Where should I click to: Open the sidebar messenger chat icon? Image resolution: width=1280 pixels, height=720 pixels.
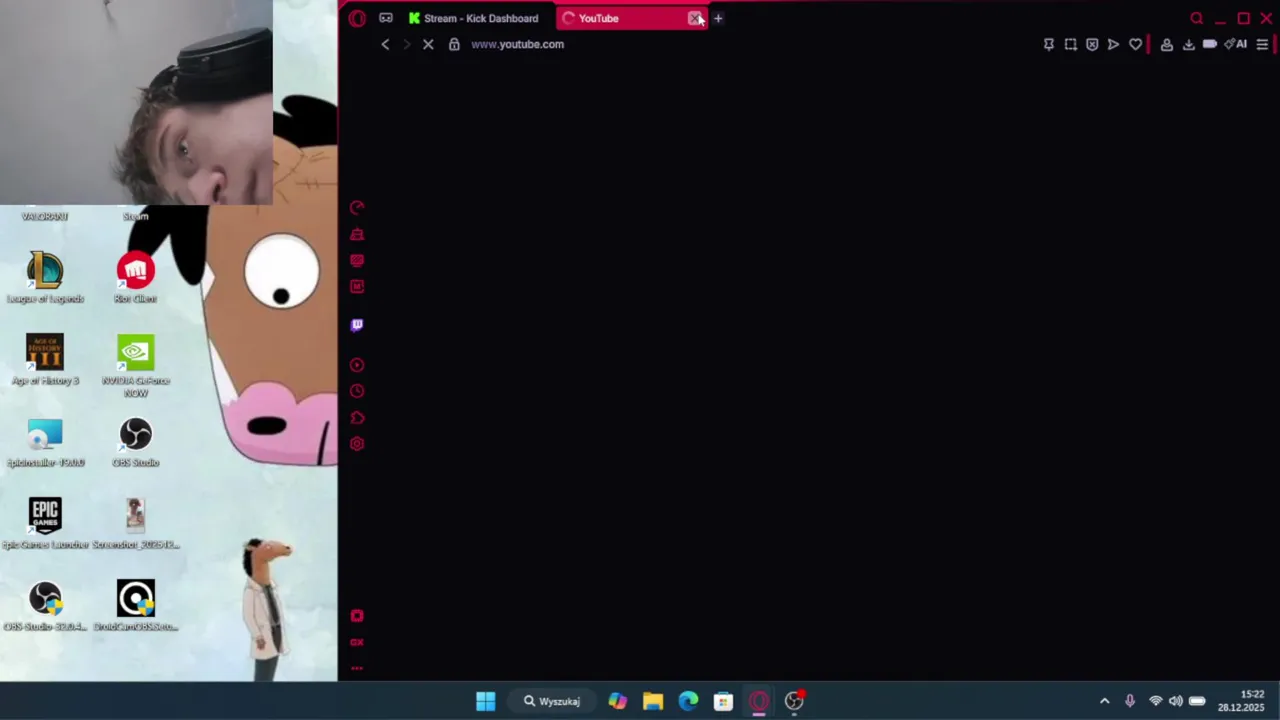click(x=357, y=260)
